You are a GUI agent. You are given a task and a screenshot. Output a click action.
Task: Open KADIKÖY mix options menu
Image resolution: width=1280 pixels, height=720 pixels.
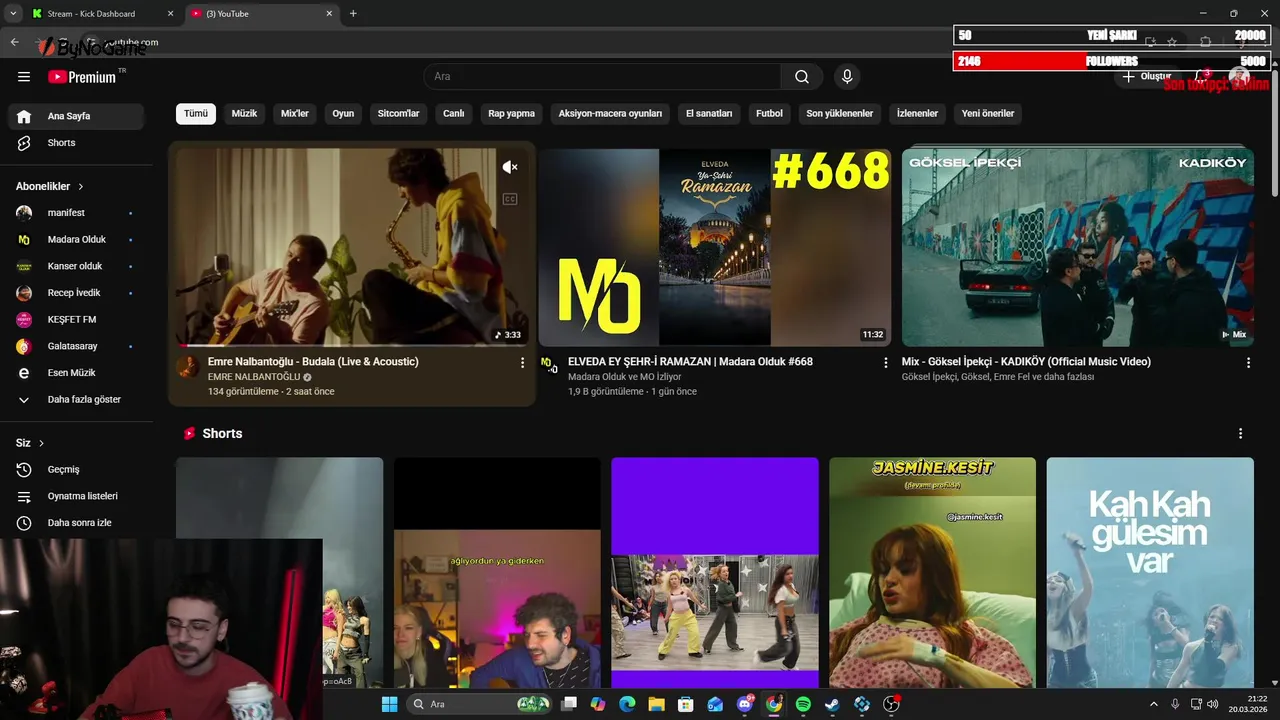tap(1248, 363)
